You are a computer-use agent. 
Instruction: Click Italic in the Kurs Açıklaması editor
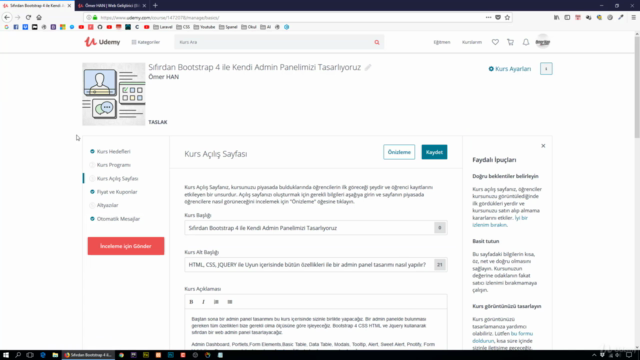(203, 302)
